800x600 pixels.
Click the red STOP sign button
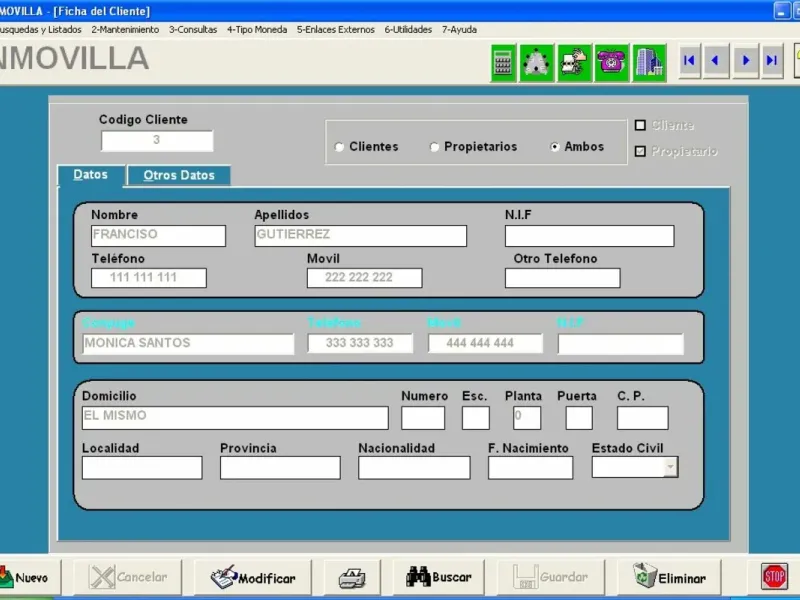point(774,577)
